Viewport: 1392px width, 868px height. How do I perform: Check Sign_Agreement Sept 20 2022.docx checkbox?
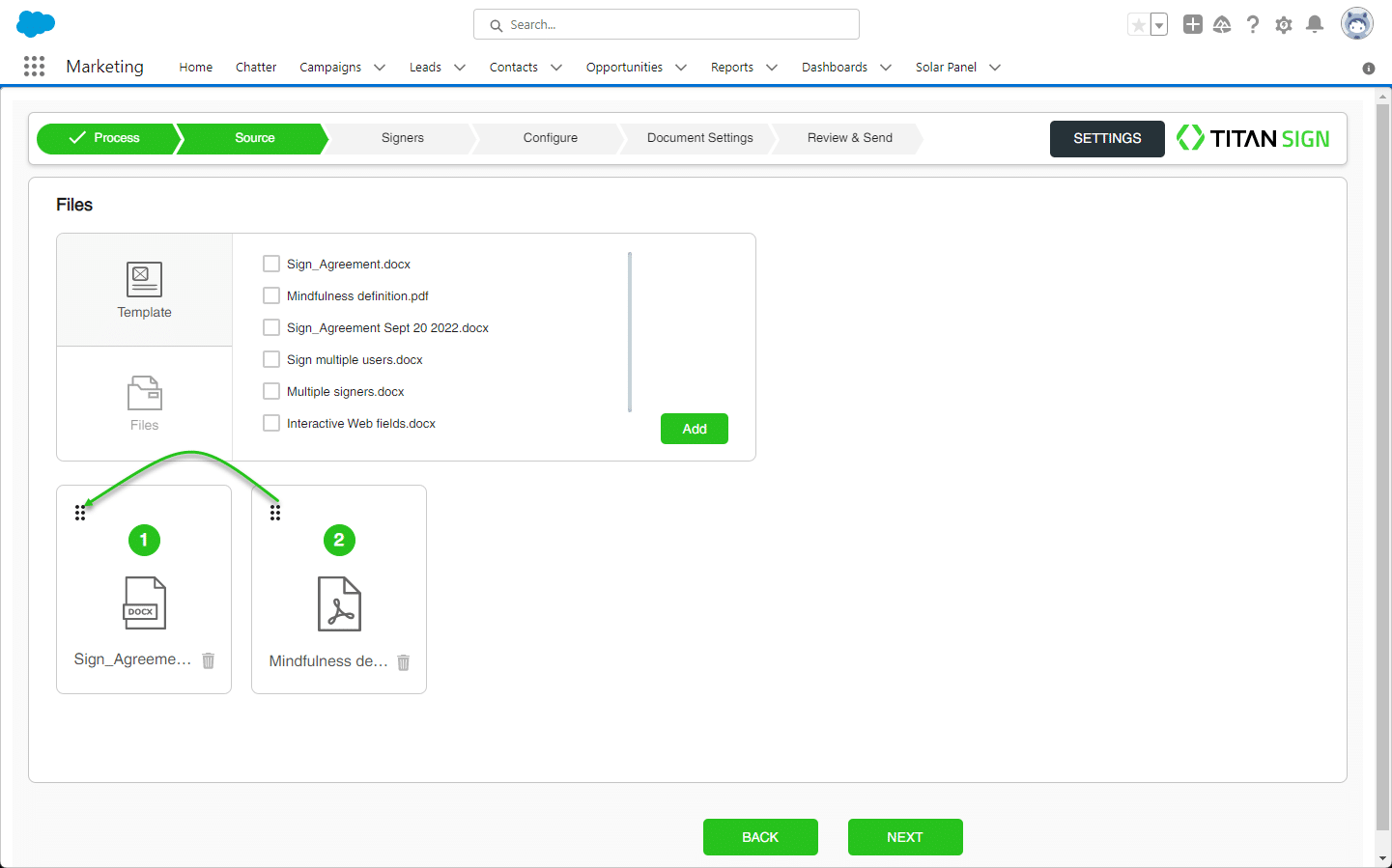pyautogui.click(x=271, y=327)
